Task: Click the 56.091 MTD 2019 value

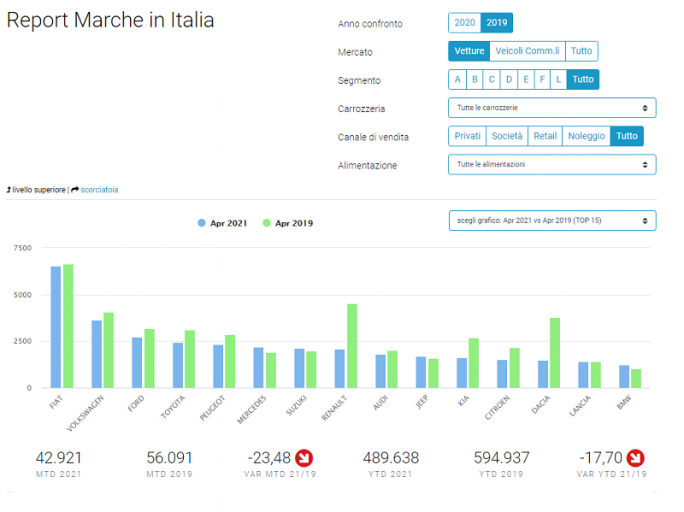Action: (169, 458)
